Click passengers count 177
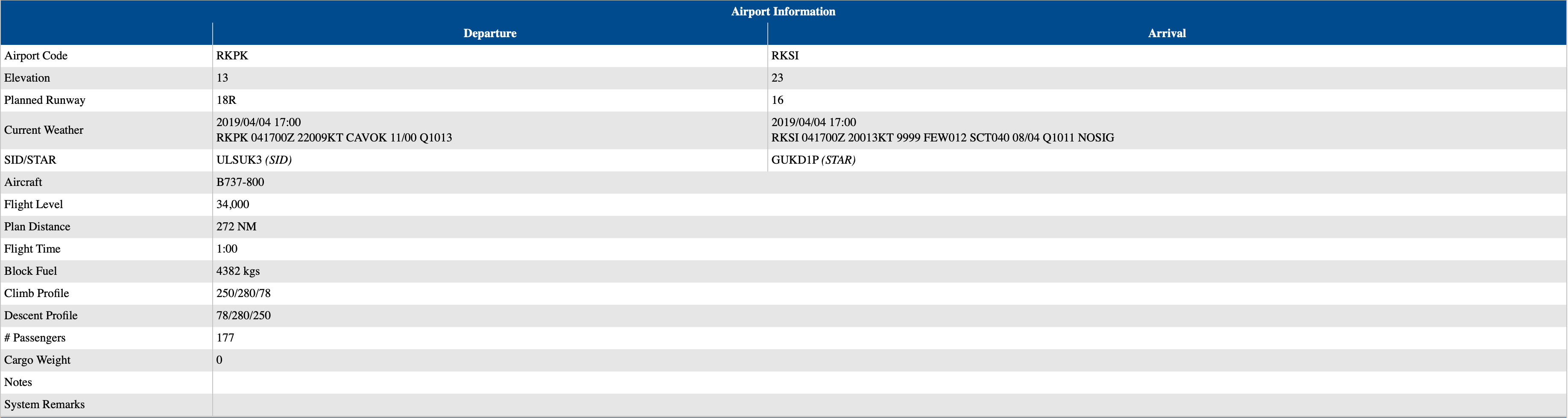Screen dimensions: 1568x418 [x=225, y=338]
